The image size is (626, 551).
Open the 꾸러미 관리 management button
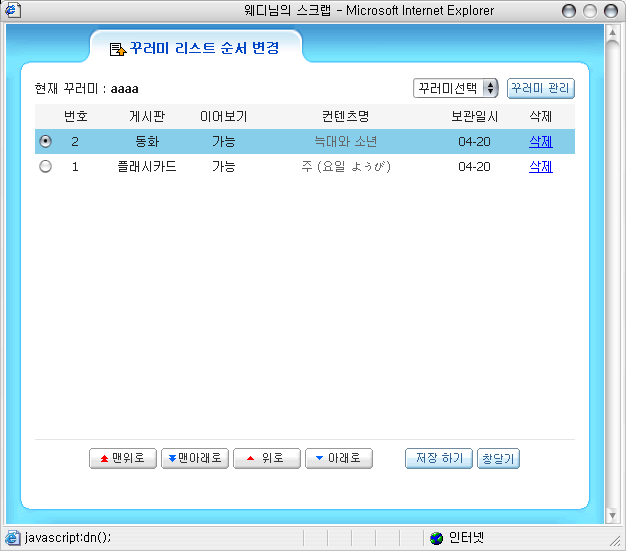coord(541,88)
